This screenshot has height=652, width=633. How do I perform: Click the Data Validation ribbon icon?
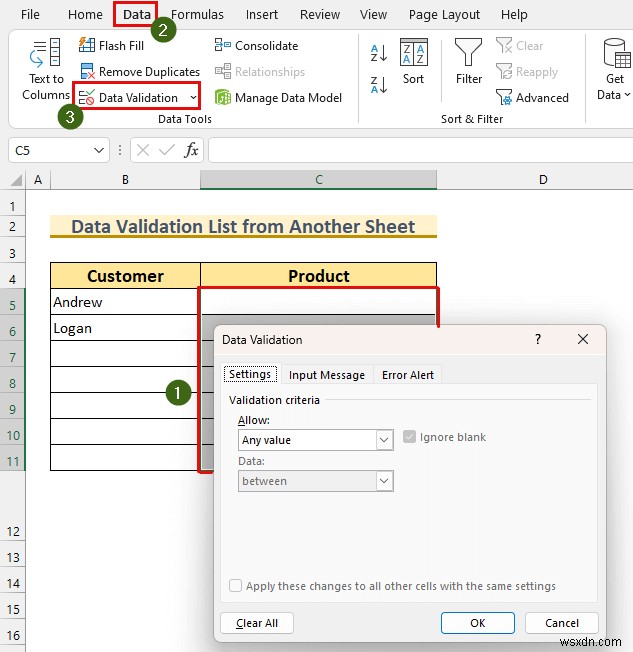(x=87, y=98)
